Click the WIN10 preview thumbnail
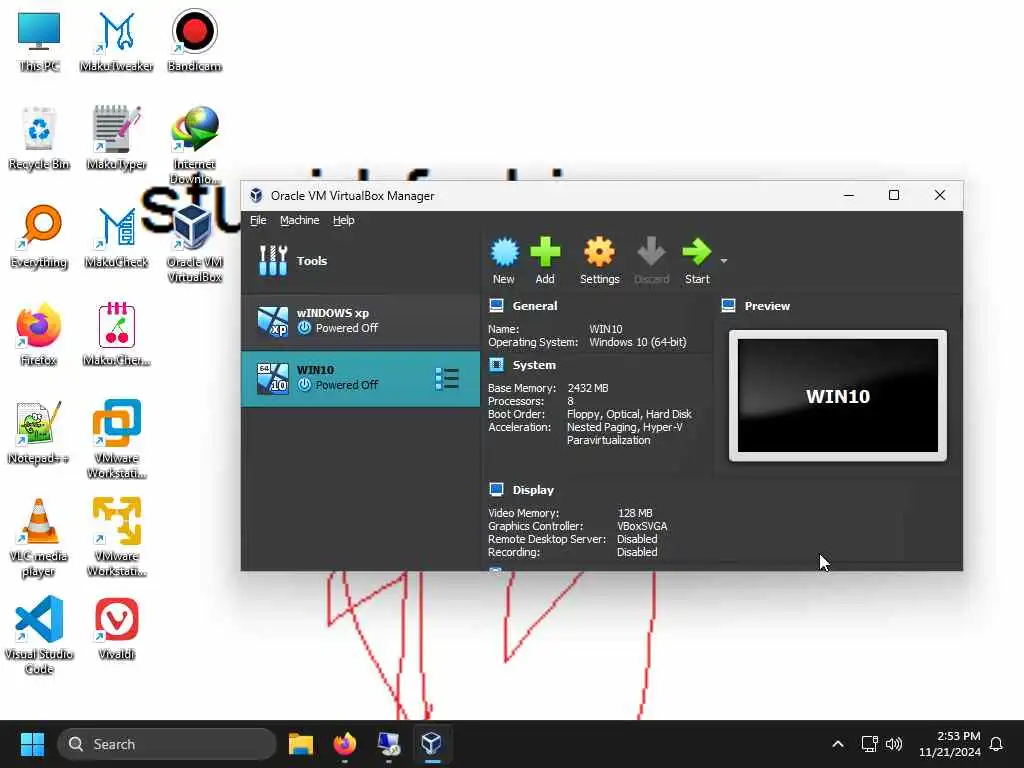This screenshot has height=768, width=1024. click(838, 396)
